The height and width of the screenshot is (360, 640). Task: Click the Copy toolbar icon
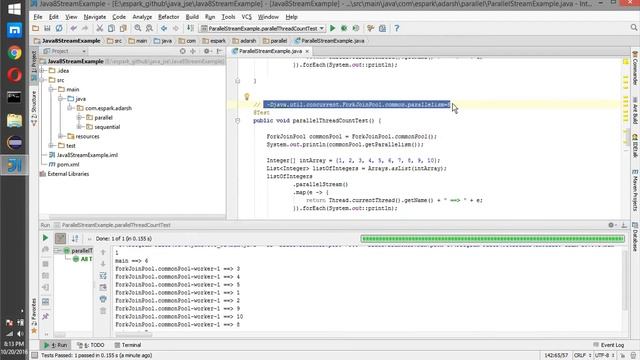point(111,28)
